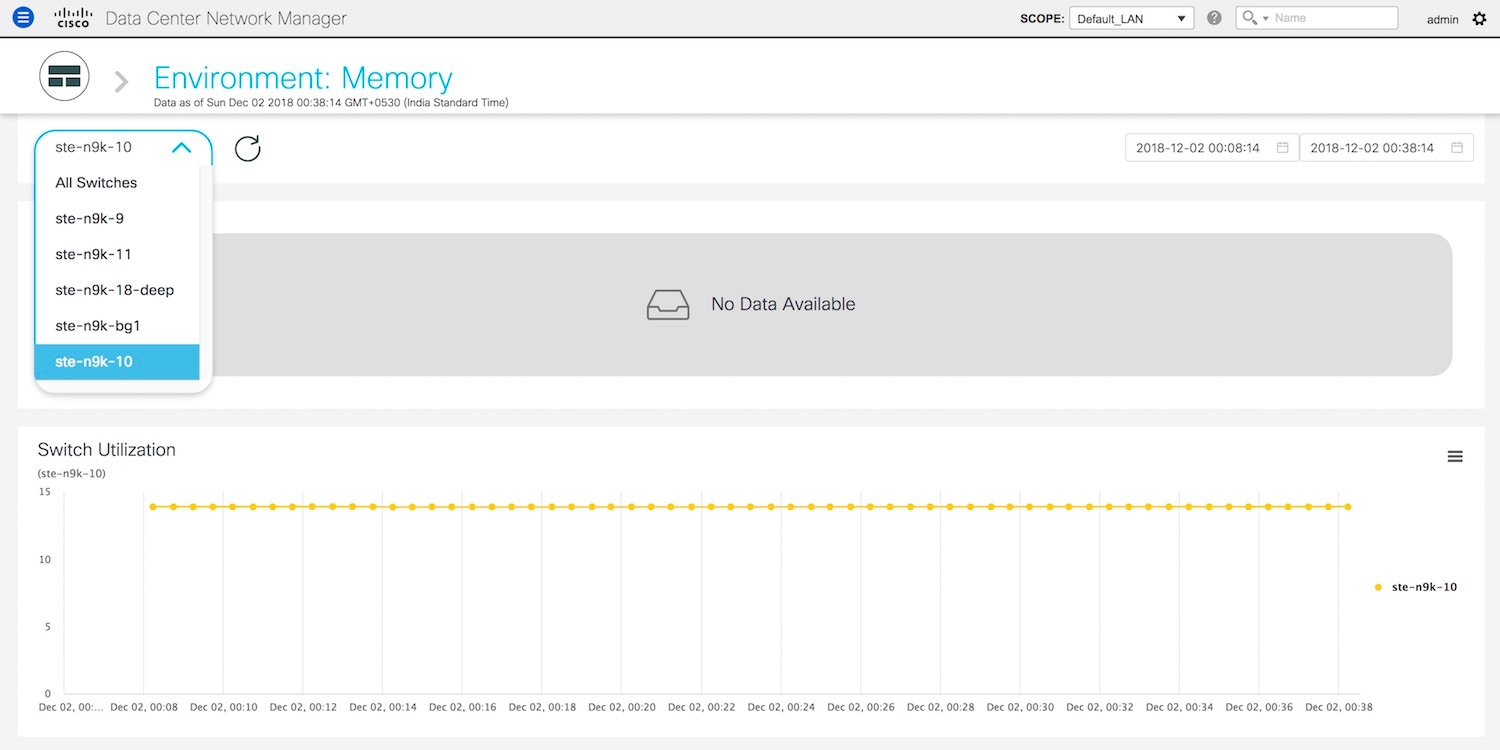Select ste-n9k-bg1 from the dropdown list
This screenshot has height=750, width=1500.
click(x=97, y=326)
